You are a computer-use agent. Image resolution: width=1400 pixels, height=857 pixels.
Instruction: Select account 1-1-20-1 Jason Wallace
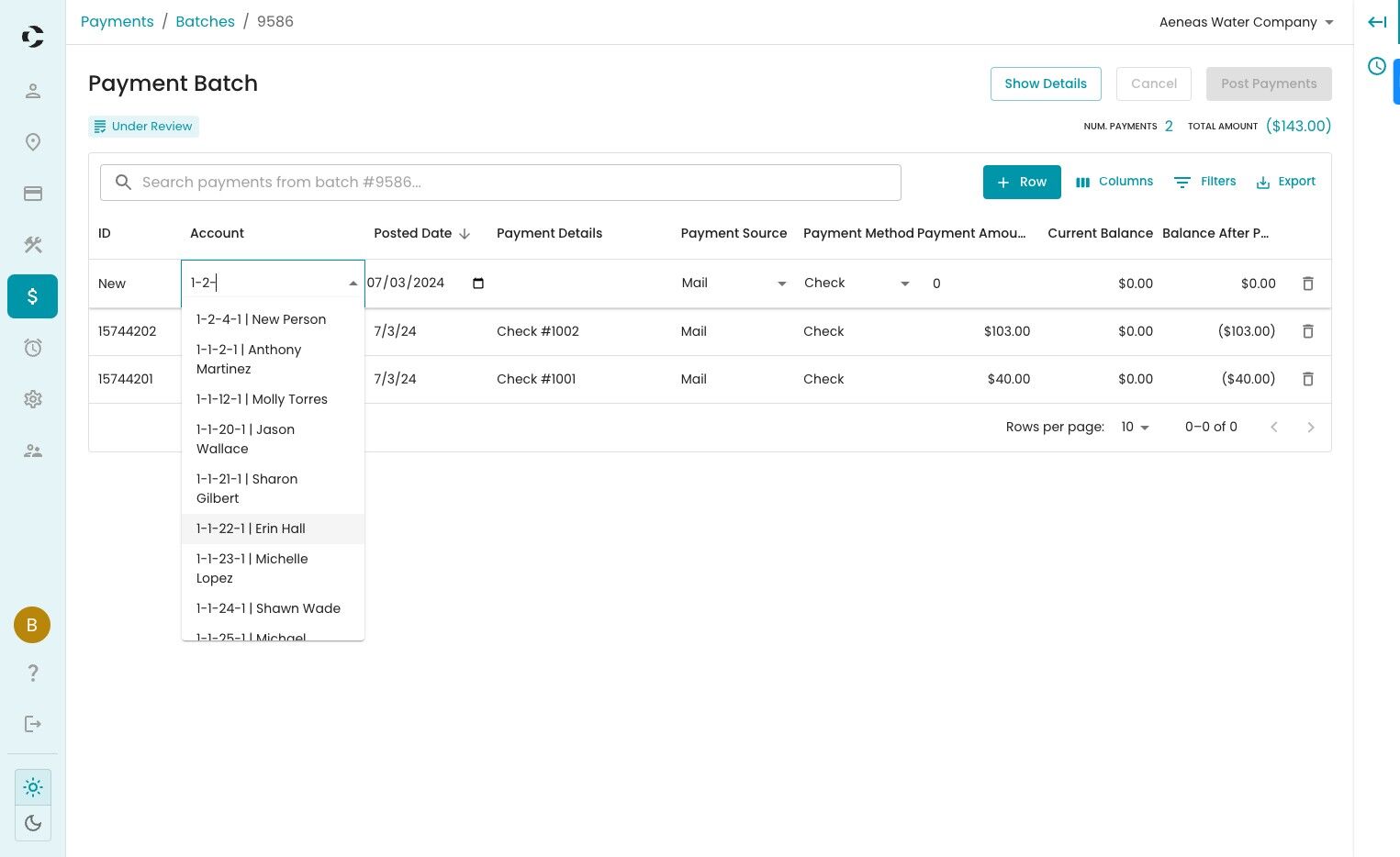(x=273, y=440)
